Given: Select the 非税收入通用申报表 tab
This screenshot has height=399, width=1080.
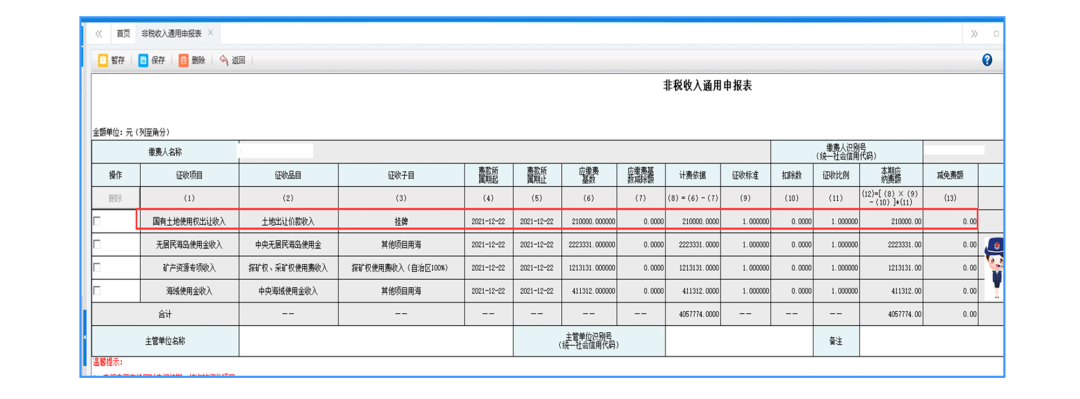Looking at the screenshot, I should click(172, 34).
